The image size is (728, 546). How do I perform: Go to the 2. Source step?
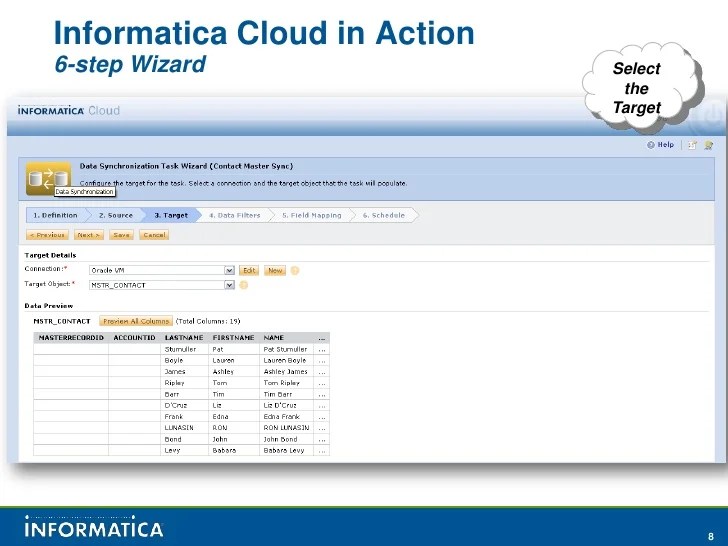(116, 215)
